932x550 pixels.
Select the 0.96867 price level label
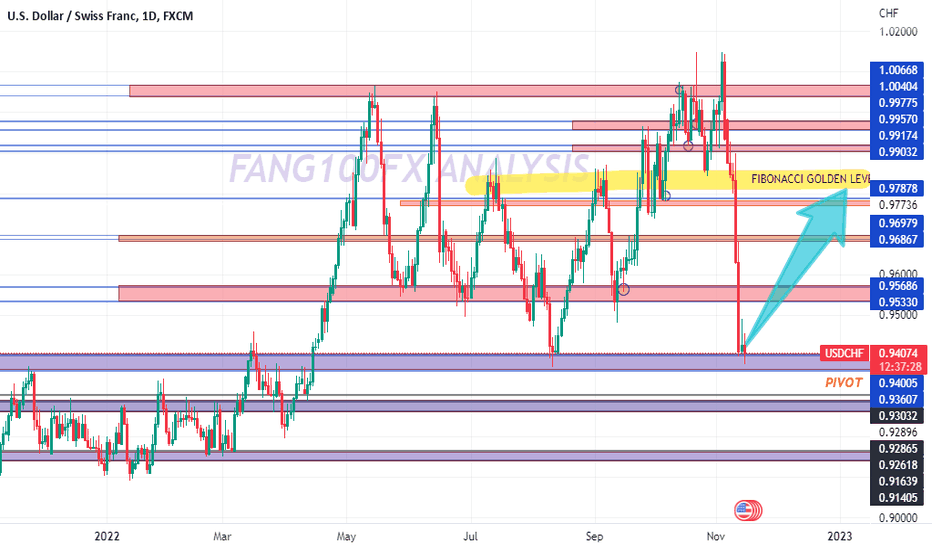(898, 240)
